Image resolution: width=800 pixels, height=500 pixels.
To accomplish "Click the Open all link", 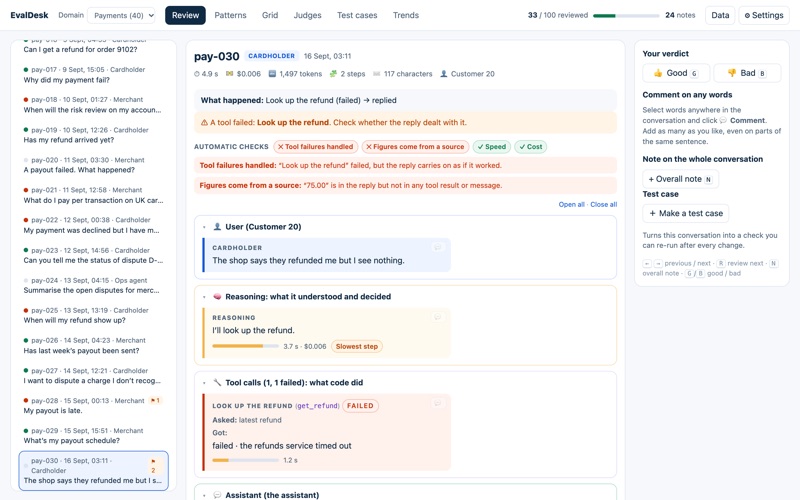I will pyautogui.click(x=571, y=205).
